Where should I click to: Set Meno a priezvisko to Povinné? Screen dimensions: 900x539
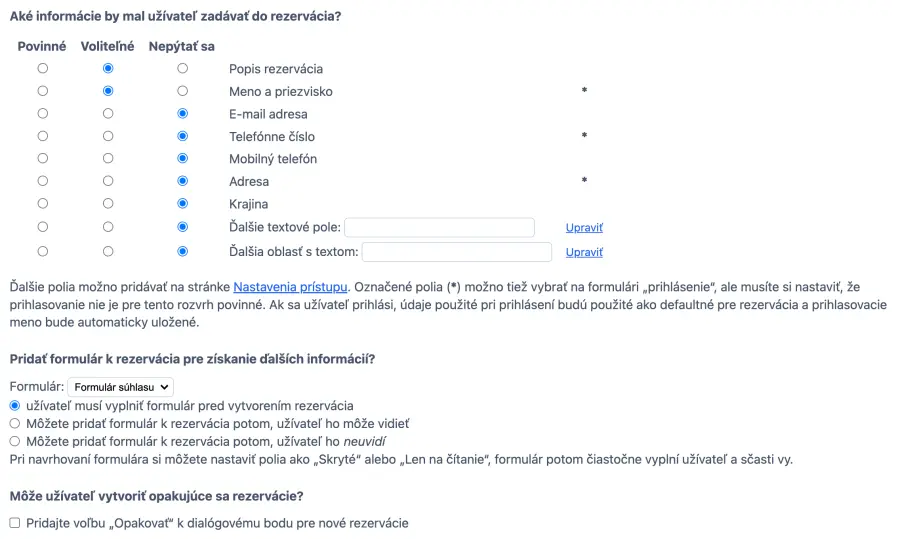(x=42, y=91)
